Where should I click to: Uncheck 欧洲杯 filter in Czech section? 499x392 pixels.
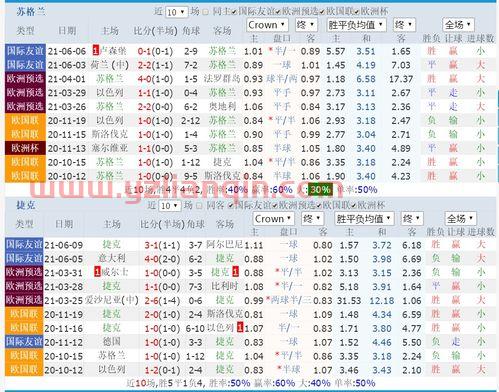pos(353,206)
